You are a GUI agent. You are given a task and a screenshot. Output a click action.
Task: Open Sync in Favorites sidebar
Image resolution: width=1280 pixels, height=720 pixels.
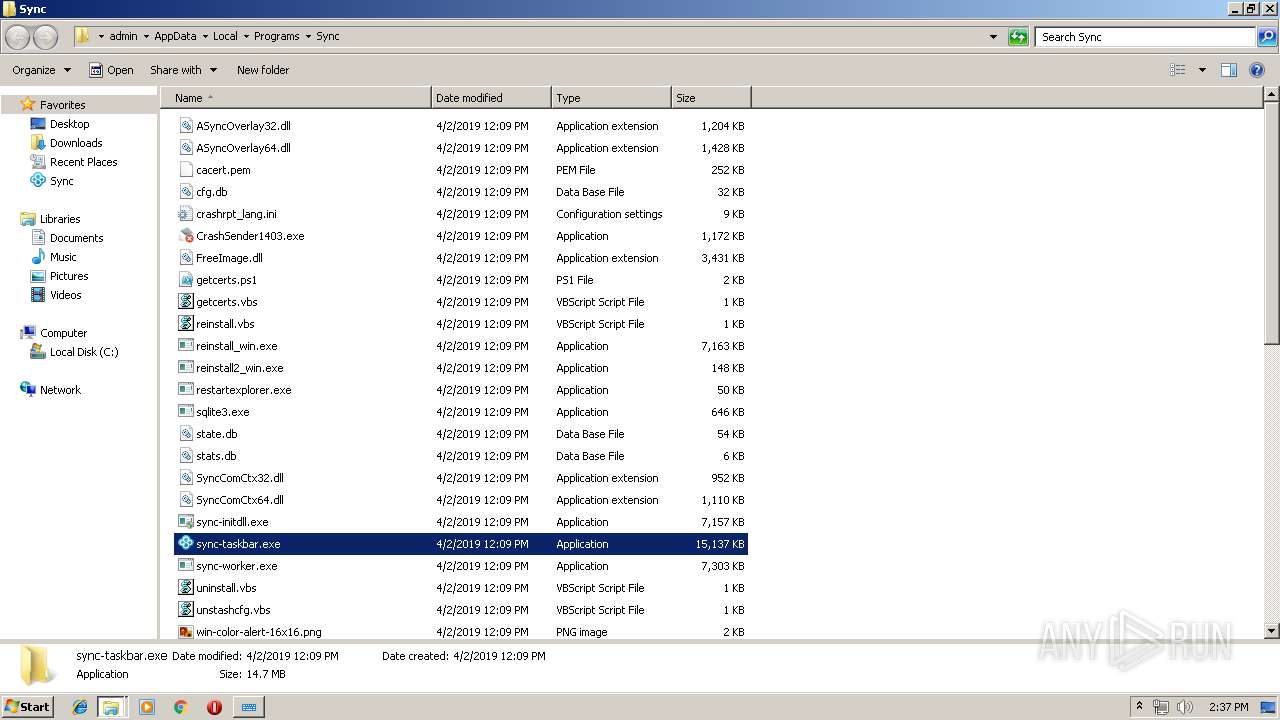tap(61, 181)
